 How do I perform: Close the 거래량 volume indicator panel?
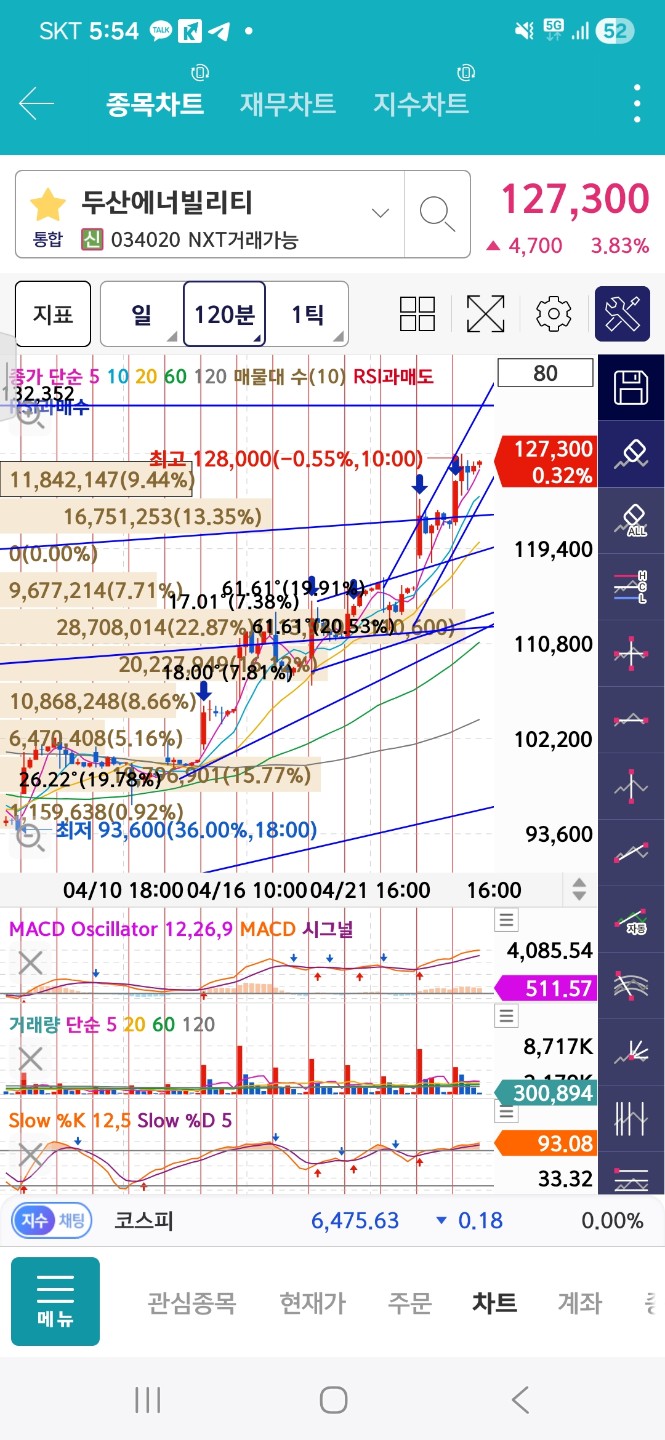31,1058
